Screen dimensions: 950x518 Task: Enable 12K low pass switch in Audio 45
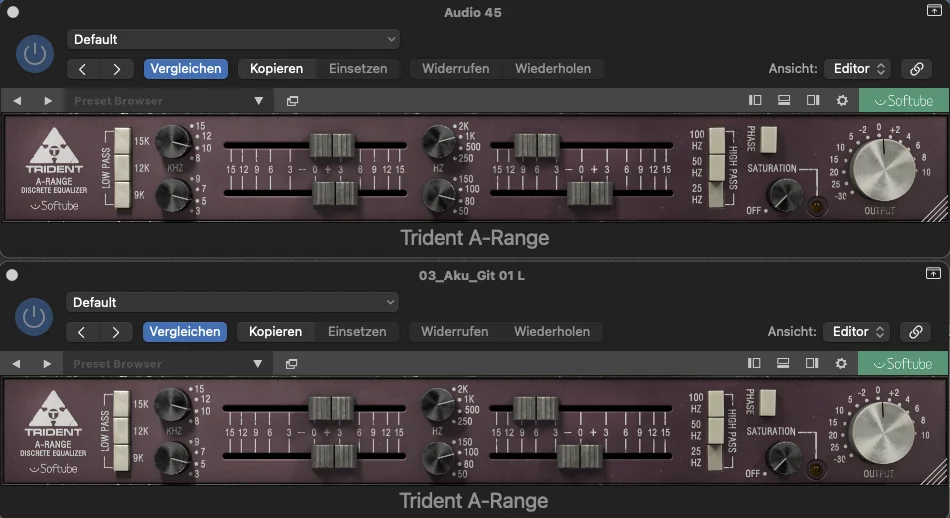(122, 168)
